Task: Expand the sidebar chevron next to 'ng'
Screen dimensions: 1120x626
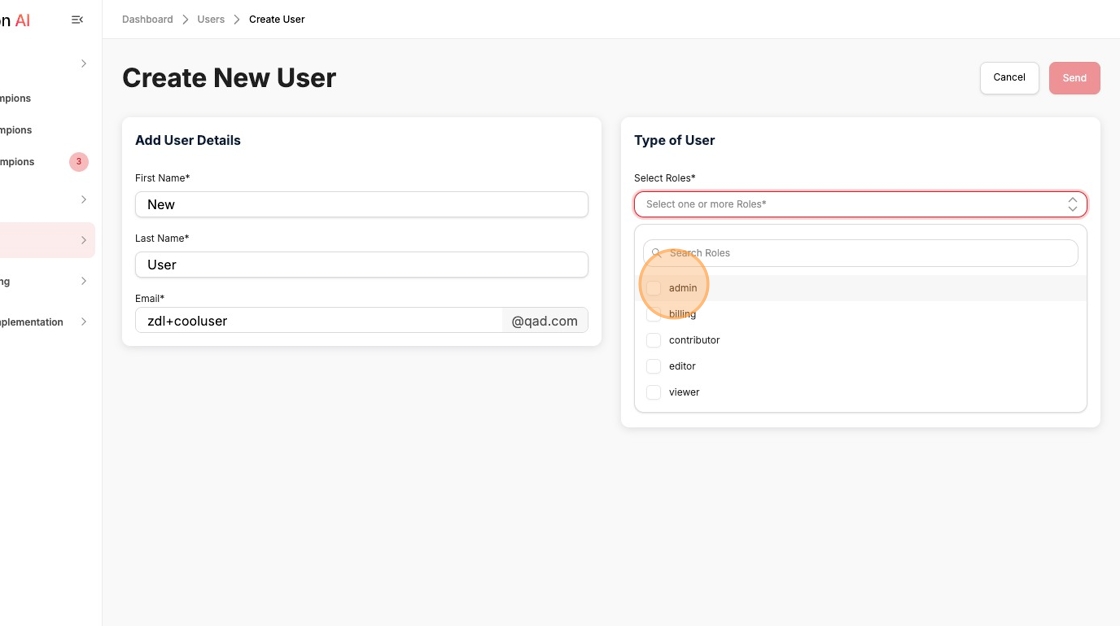Action: 84,281
